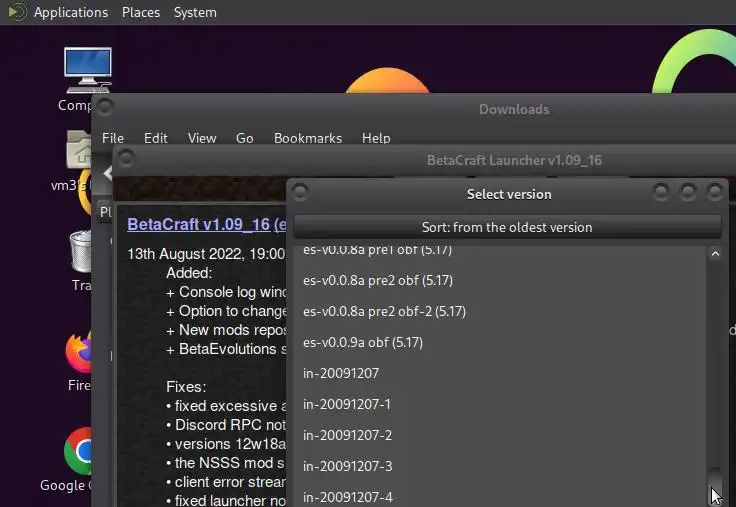
Task: Open the Places menu in top panel
Action: coord(141,12)
